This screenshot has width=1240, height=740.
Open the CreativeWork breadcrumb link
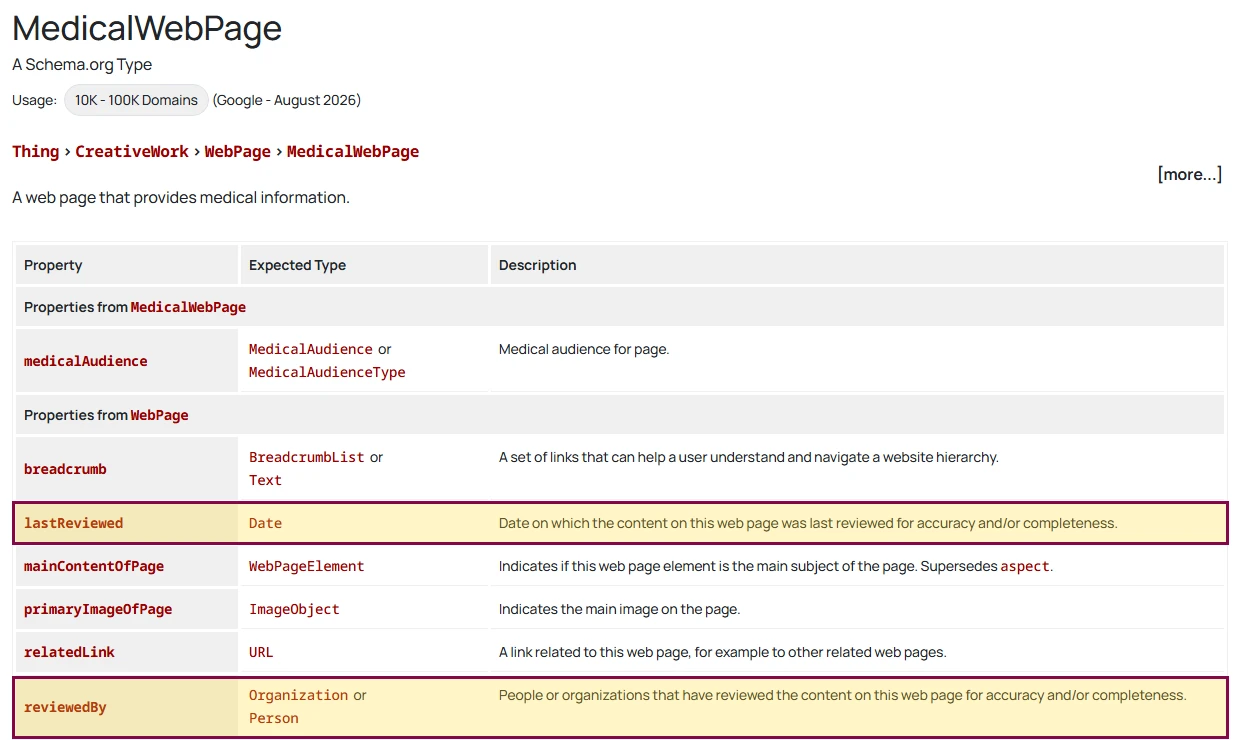(132, 152)
